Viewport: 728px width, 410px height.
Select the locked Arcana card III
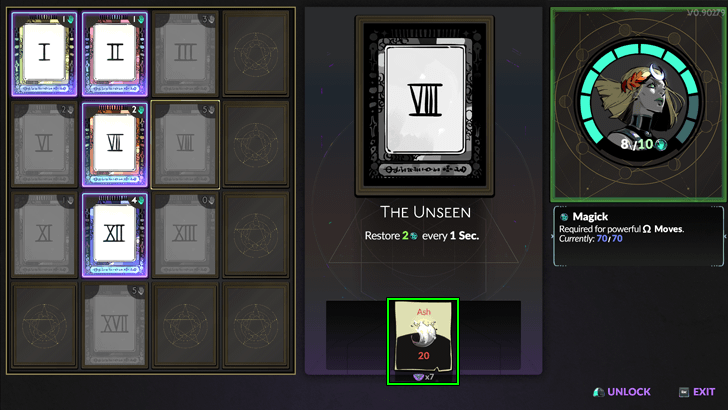(x=185, y=54)
